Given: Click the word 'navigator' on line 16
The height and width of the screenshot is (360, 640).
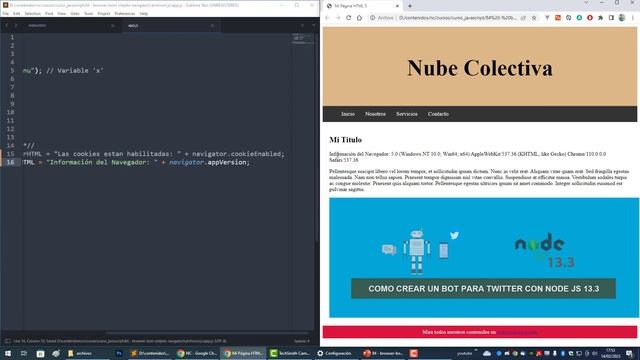Looking at the screenshot, I should tap(187, 162).
